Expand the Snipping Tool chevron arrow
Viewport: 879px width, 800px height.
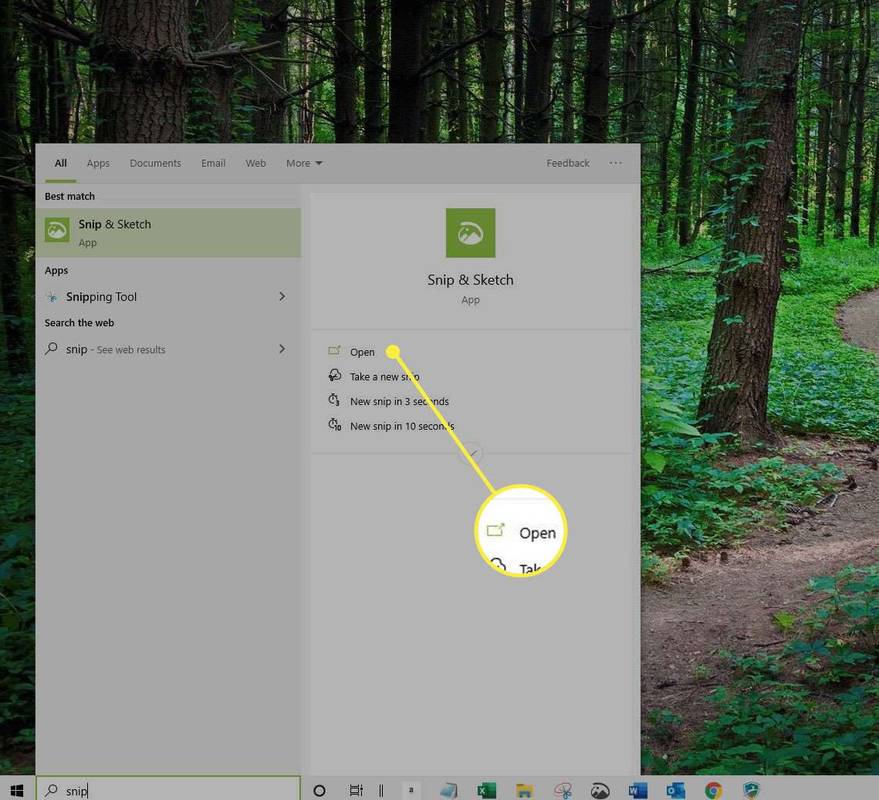click(282, 296)
